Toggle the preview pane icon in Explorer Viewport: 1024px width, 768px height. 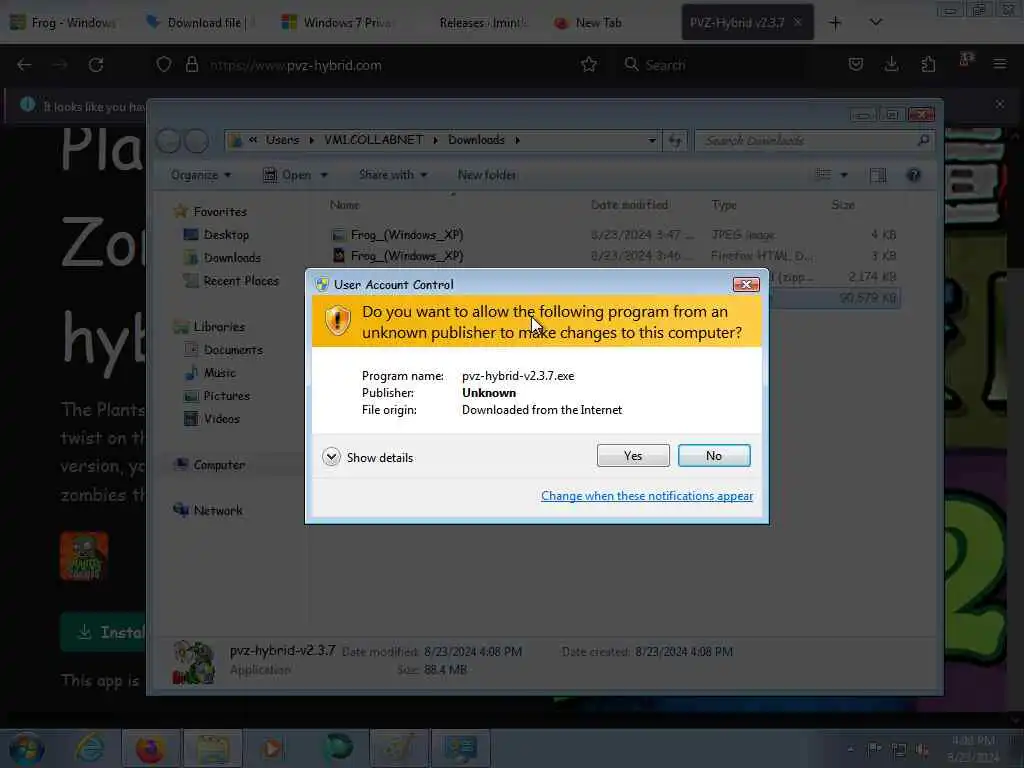[x=878, y=175]
